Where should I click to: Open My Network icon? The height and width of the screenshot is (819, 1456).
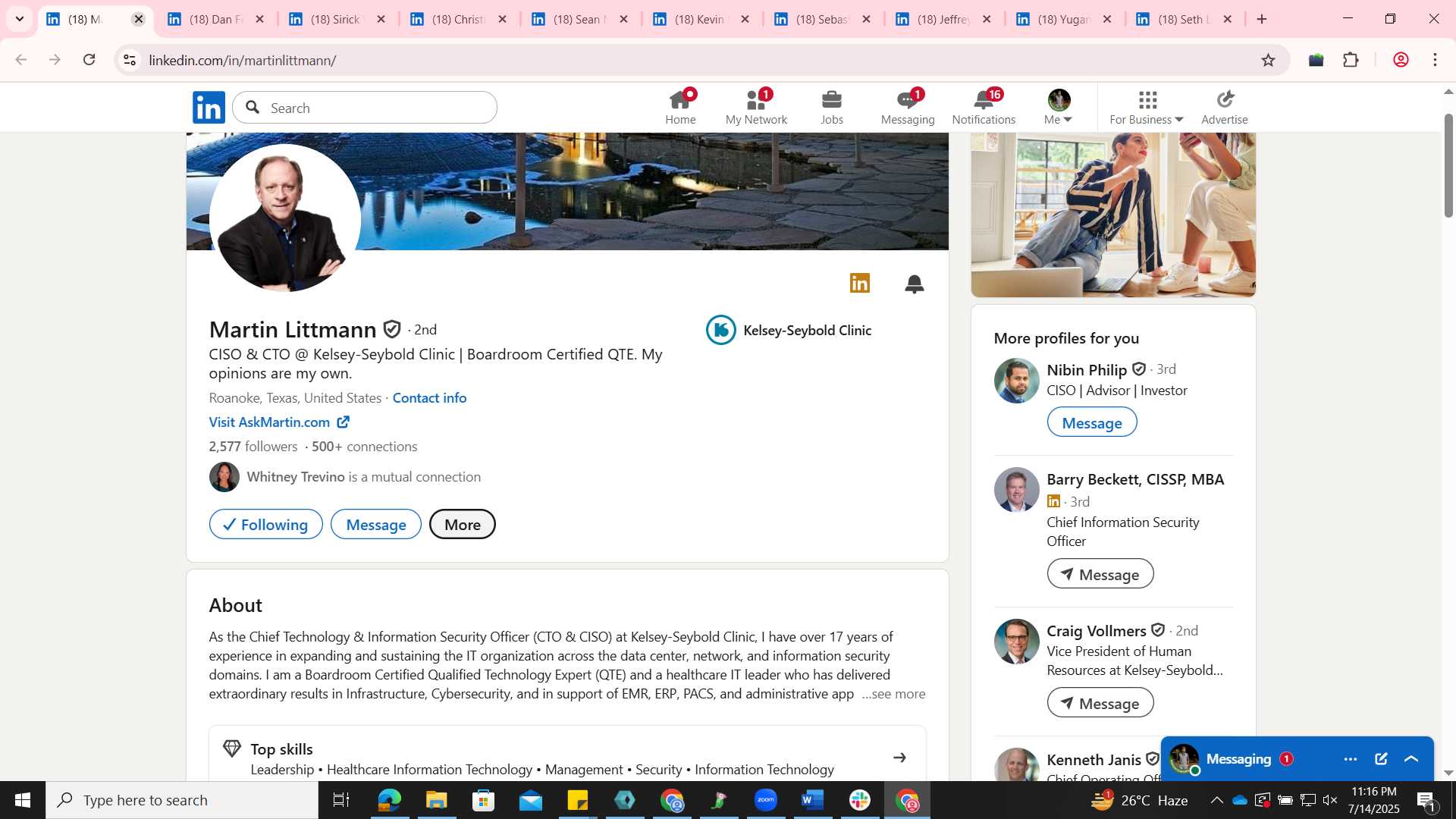pos(756,107)
